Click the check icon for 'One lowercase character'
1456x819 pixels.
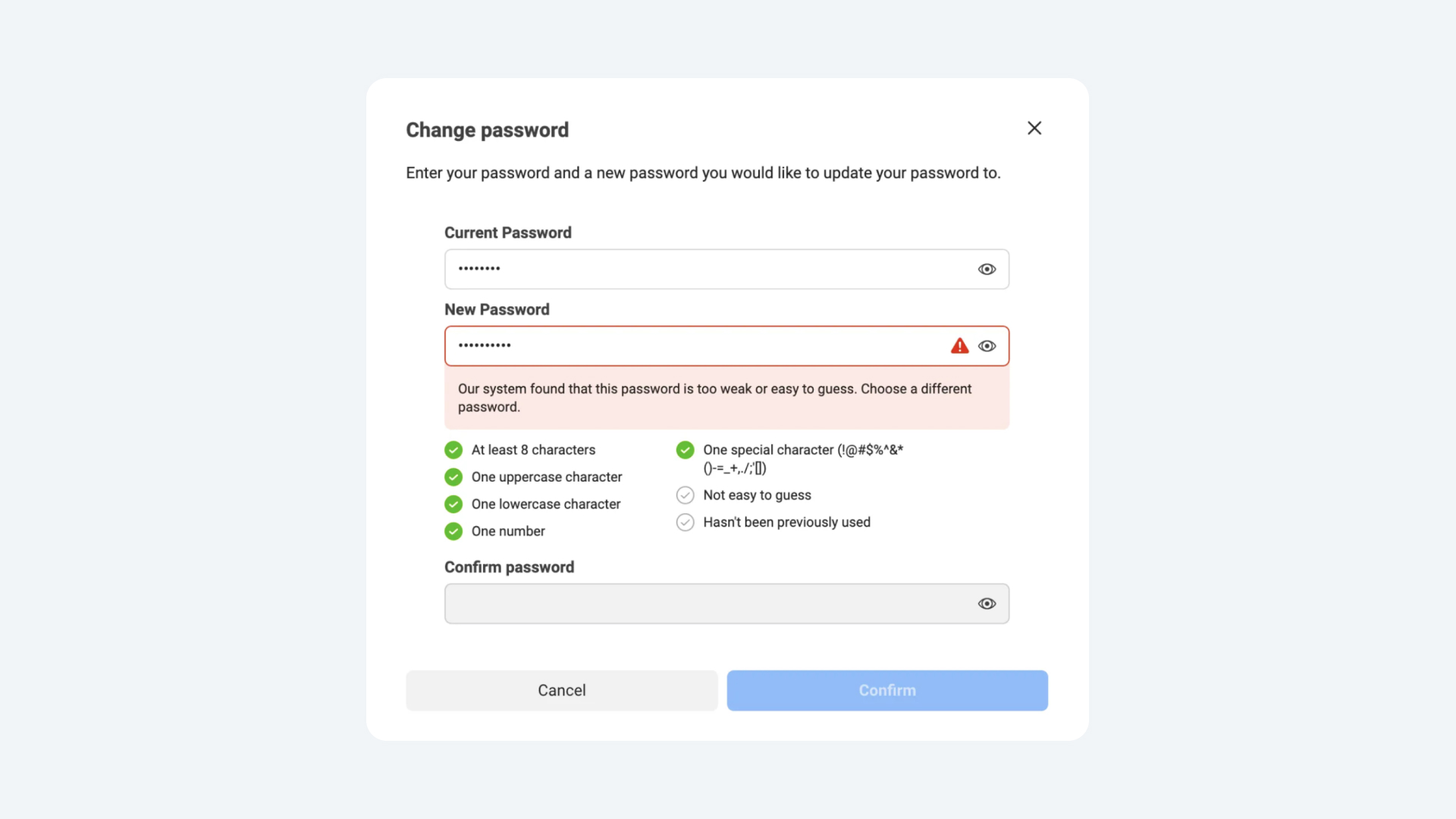pyautogui.click(x=453, y=504)
